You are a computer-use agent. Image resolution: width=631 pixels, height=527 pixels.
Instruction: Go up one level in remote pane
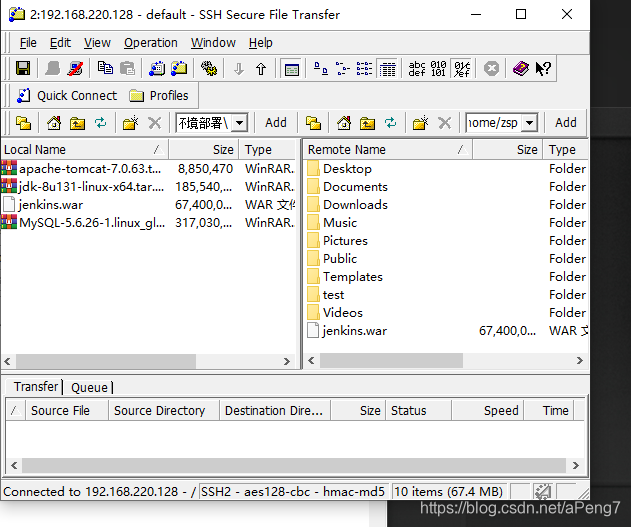coord(367,123)
